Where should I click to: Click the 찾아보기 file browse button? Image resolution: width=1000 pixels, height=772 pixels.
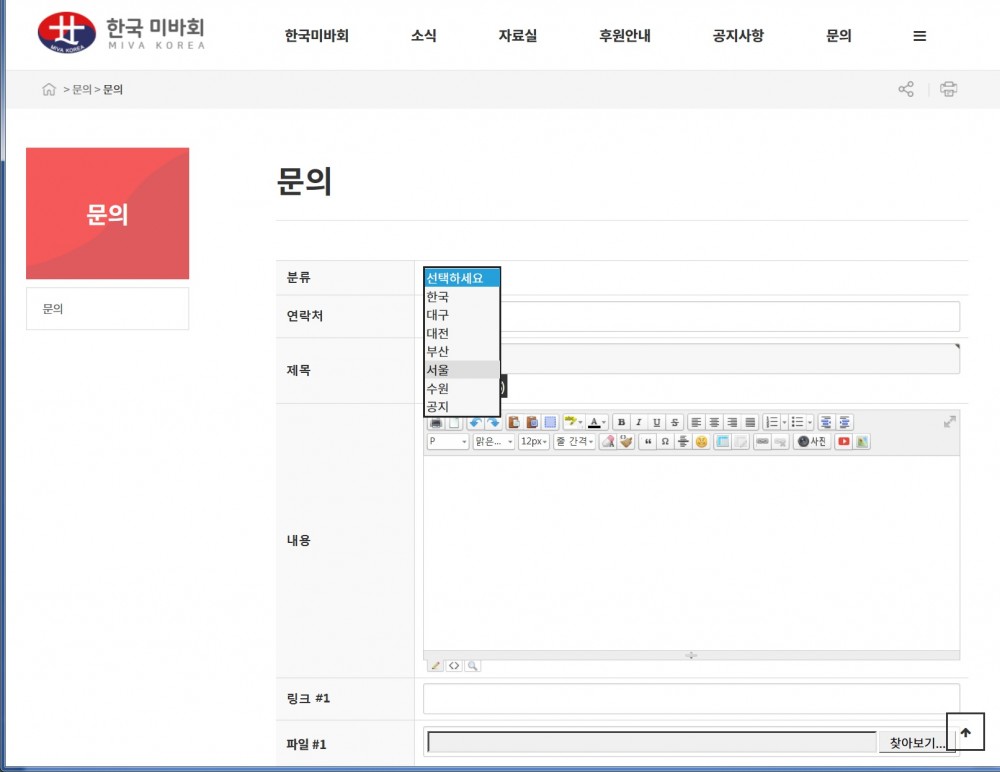pyautogui.click(x=916, y=743)
